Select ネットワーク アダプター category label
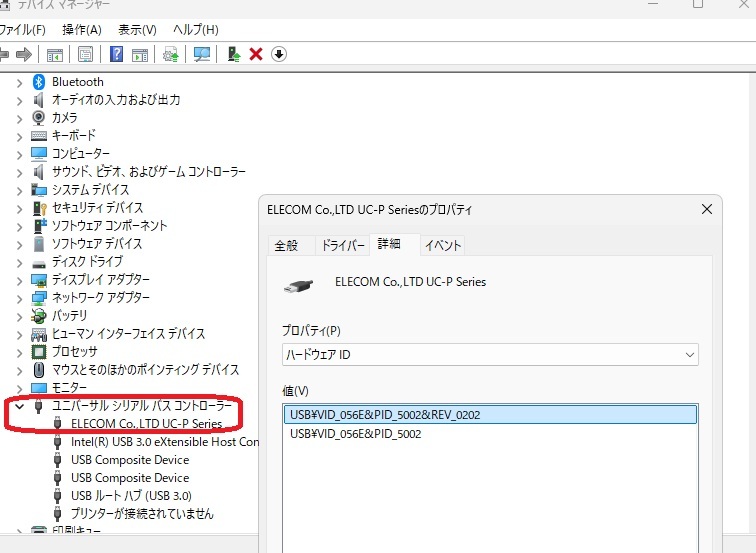This screenshot has height=553, width=756. (x=101, y=297)
